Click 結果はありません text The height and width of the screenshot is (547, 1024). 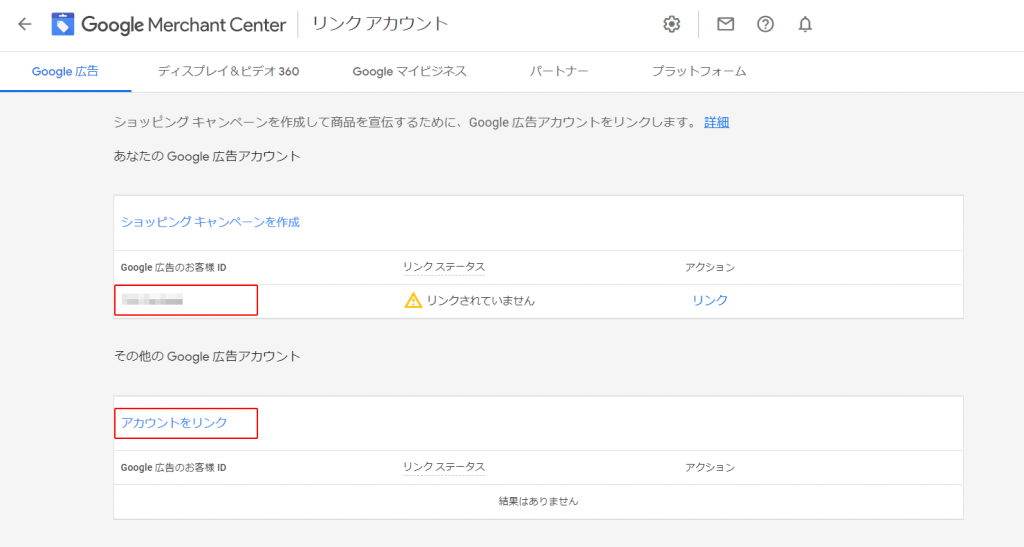[539, 501]
